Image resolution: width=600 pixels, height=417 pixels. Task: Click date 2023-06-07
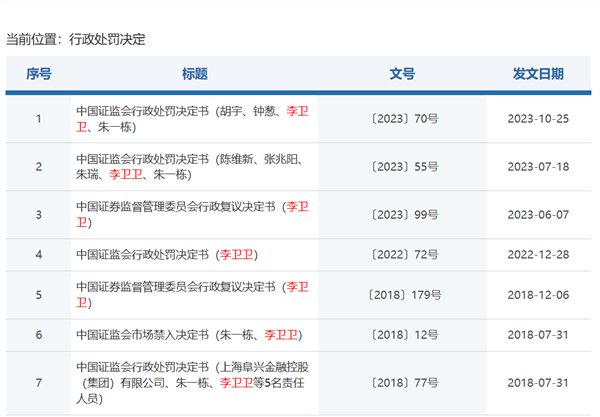tap(538, 215)
